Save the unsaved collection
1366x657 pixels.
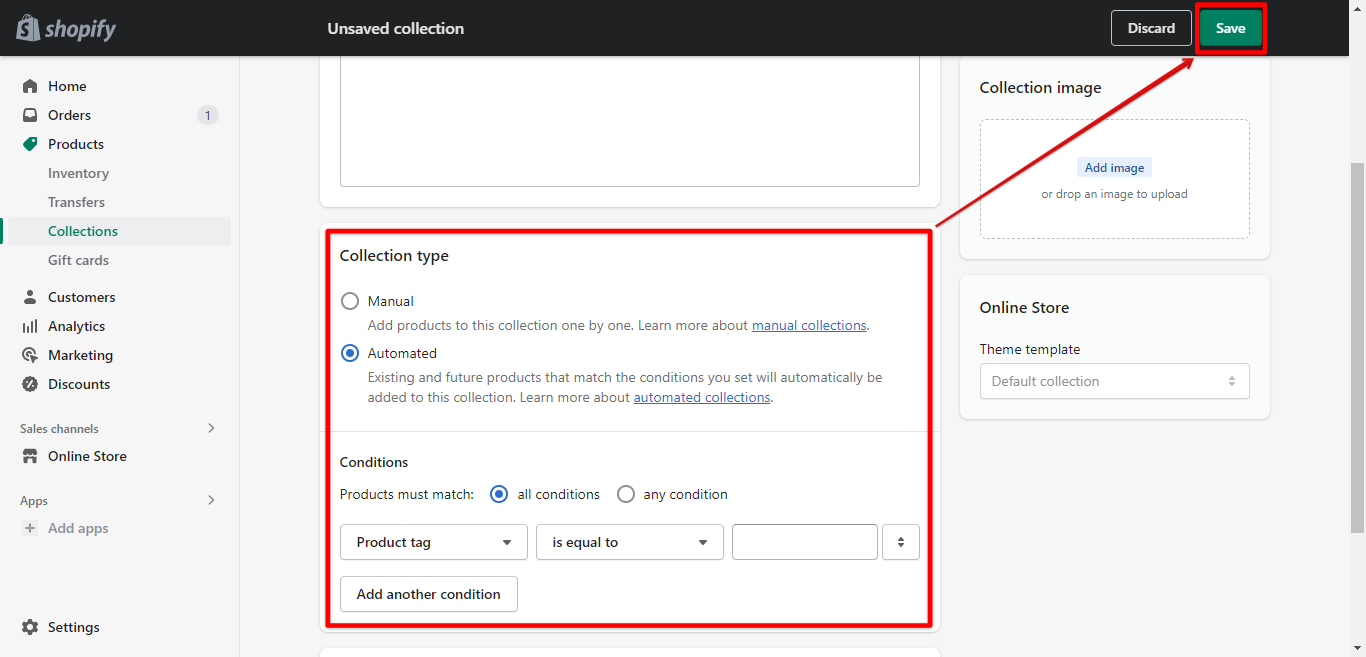[1230, 28]
